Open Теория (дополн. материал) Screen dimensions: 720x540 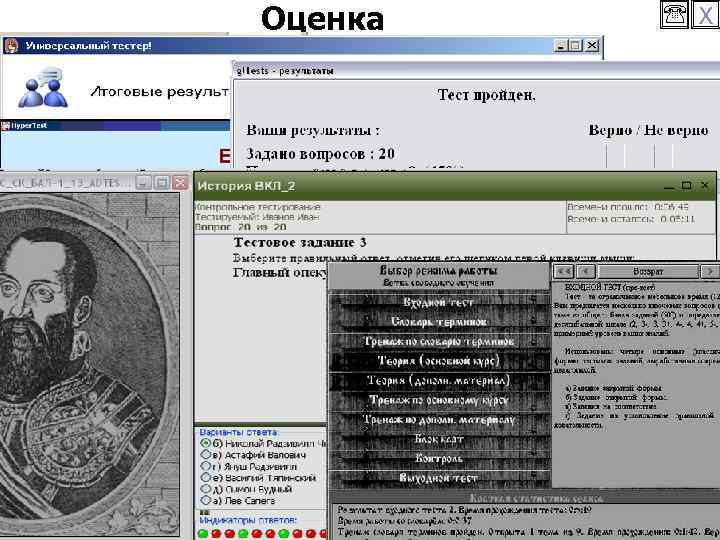pyautogui.click(x=439, y=381)
